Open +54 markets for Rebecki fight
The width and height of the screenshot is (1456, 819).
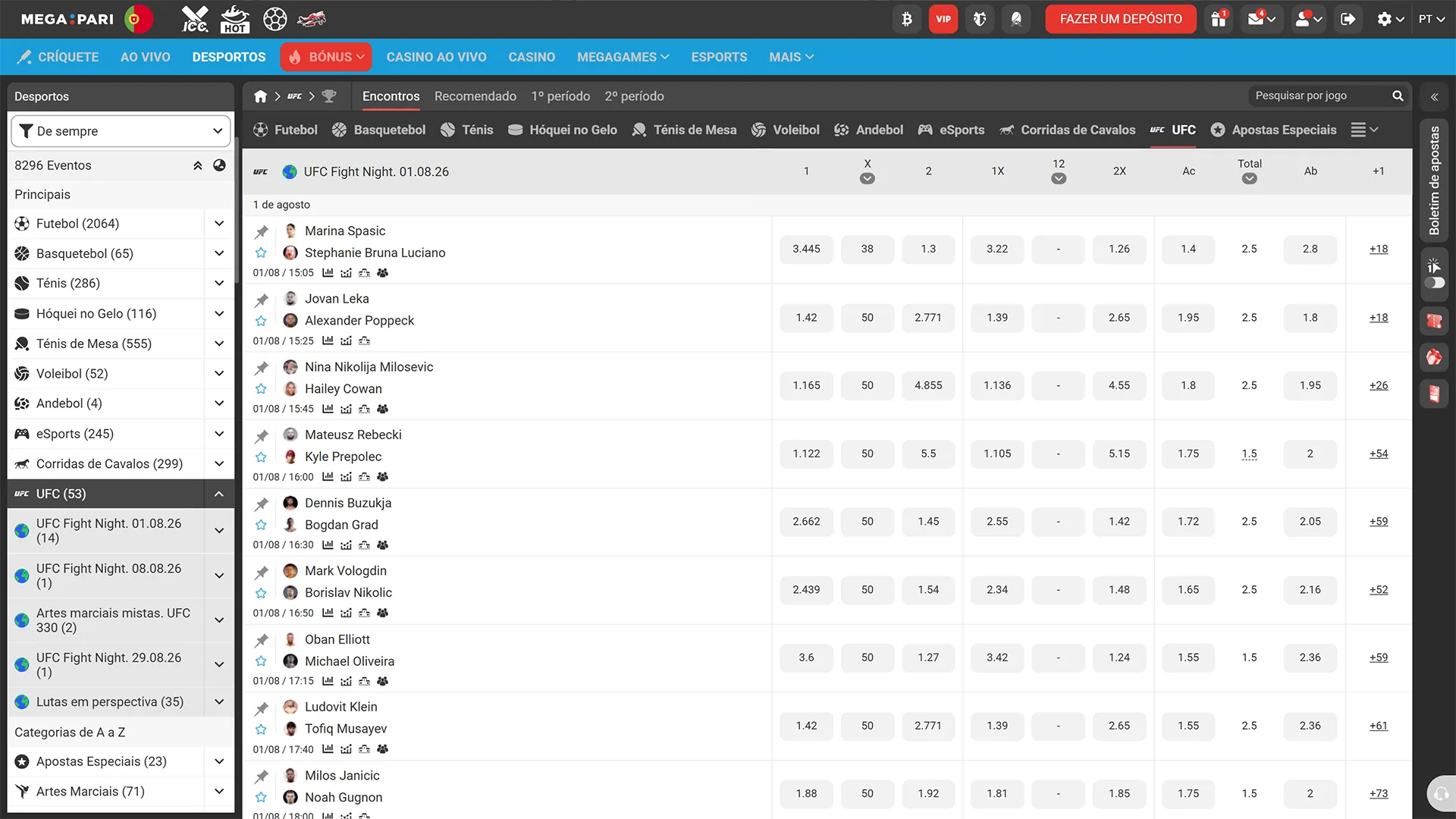(1379, 453)
